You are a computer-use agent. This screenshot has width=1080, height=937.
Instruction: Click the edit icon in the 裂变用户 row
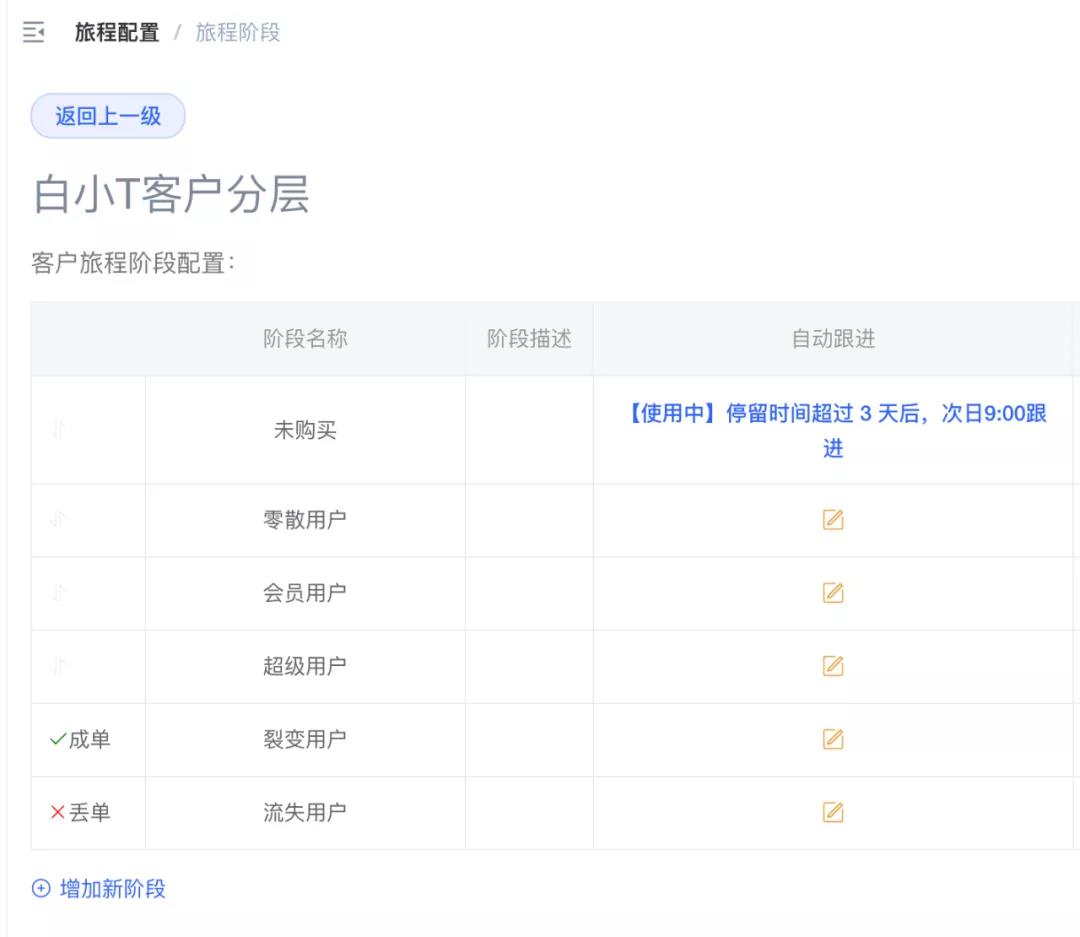pyautogui.click(x=833, y=739)
